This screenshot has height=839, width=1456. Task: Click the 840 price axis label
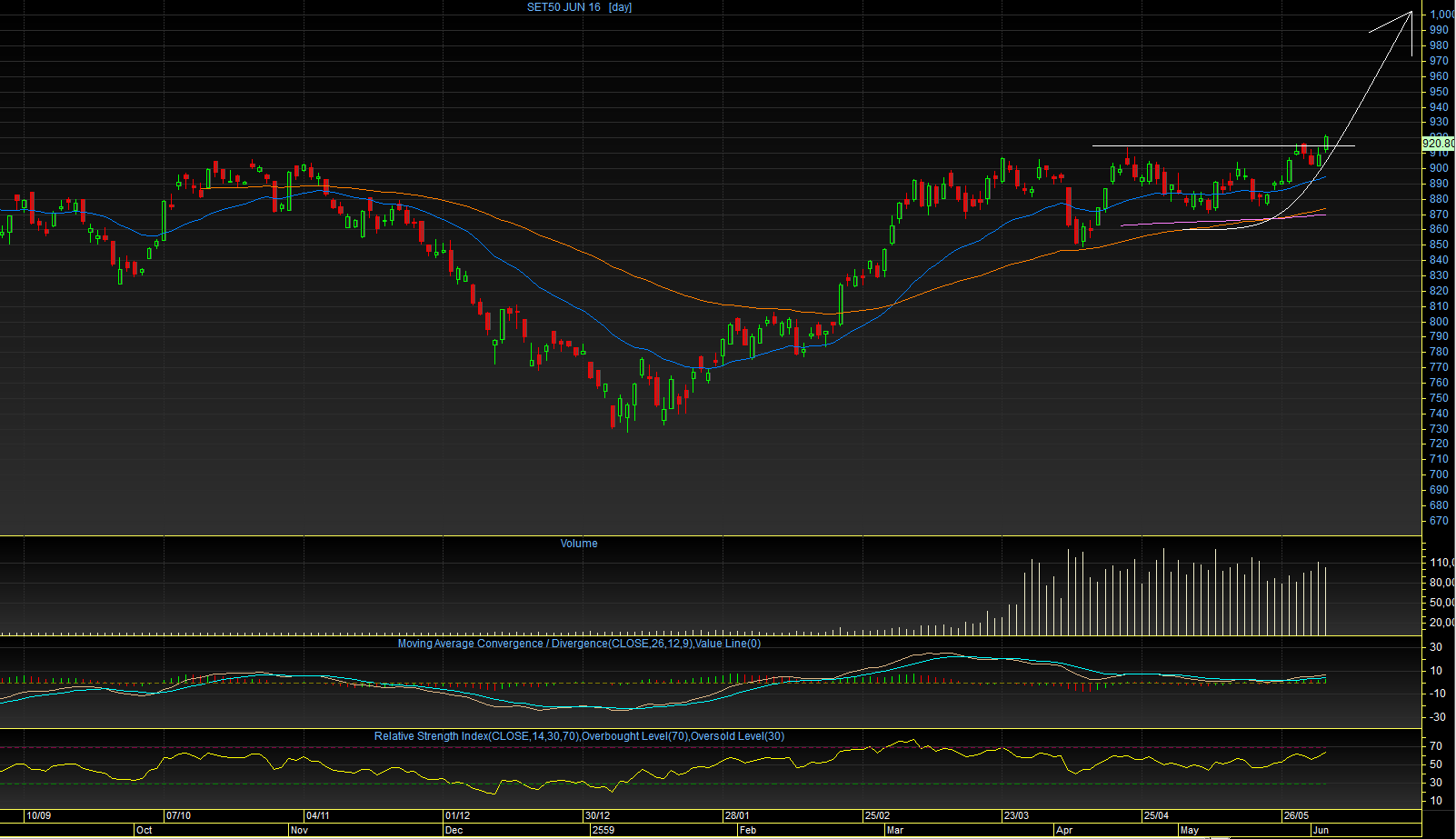[x=1439, y=260]
